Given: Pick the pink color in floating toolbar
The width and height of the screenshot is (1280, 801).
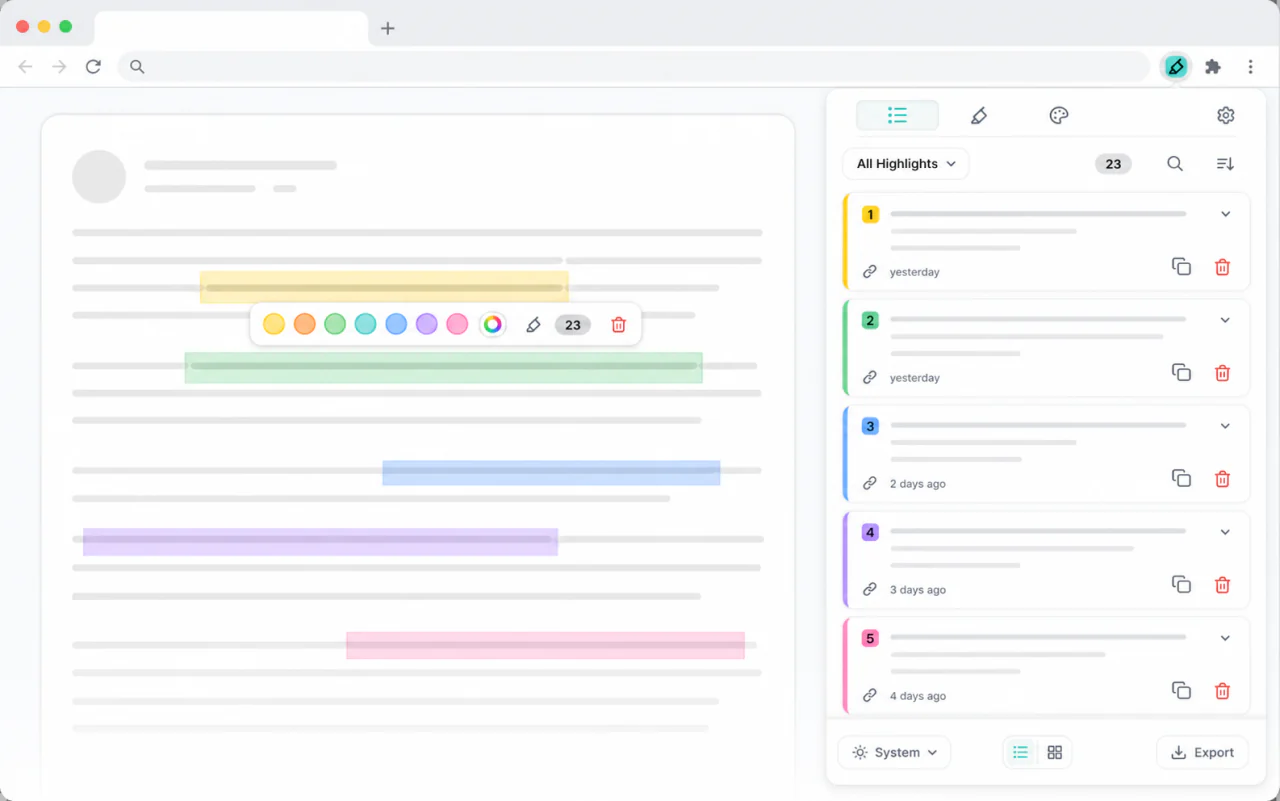Looking at the screenshot, I should pos(457,324).
